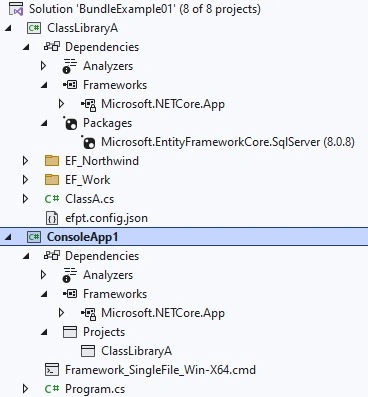Expand the Program.cs file node
Screen dimensions: 368x397
pyautogui.click(x=25, y=389)
